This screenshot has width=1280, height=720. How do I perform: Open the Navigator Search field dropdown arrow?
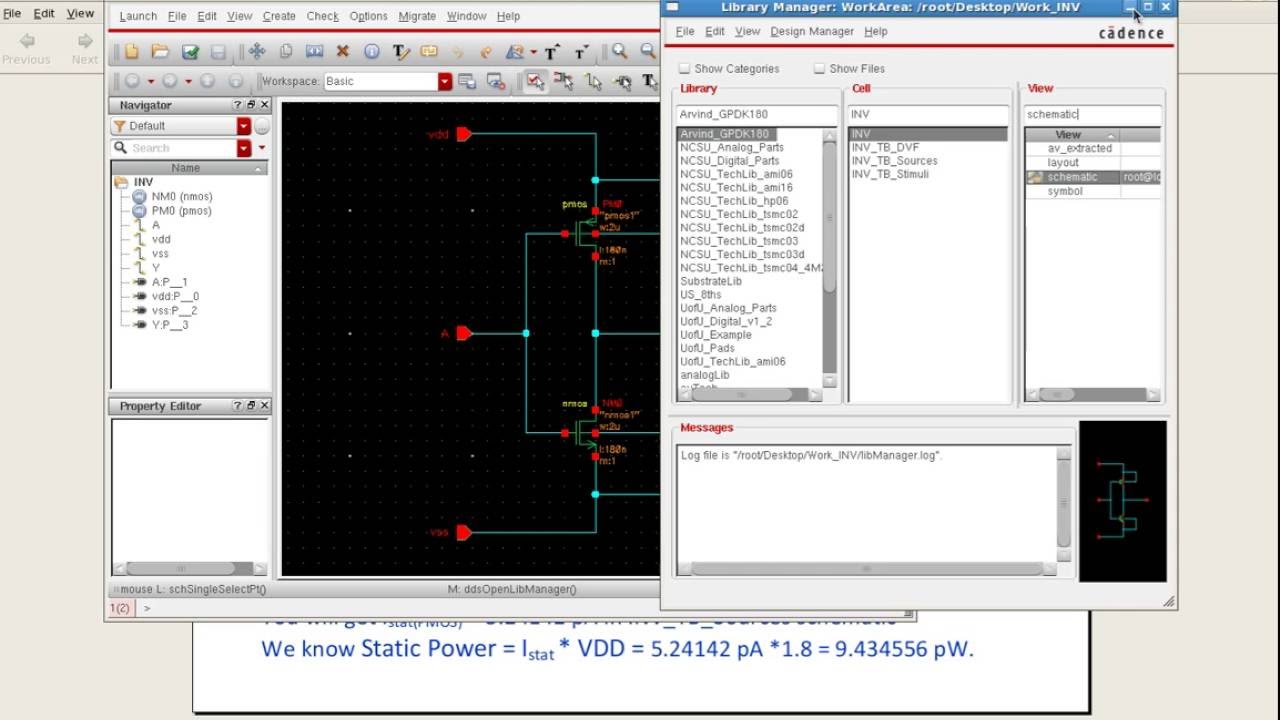click(243, 148)
